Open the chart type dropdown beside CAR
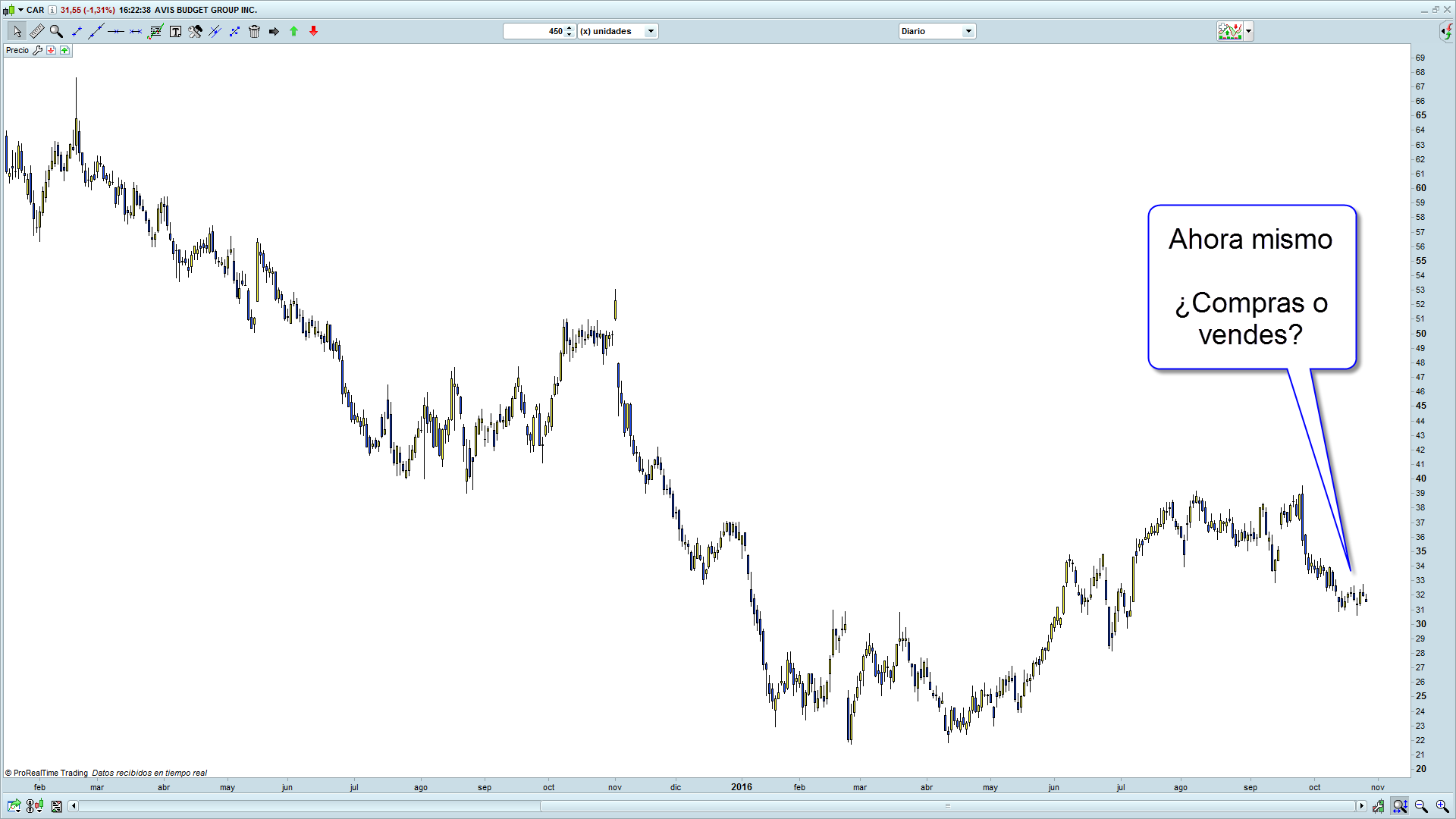The image size is (1456, 819). click(20, 10)
